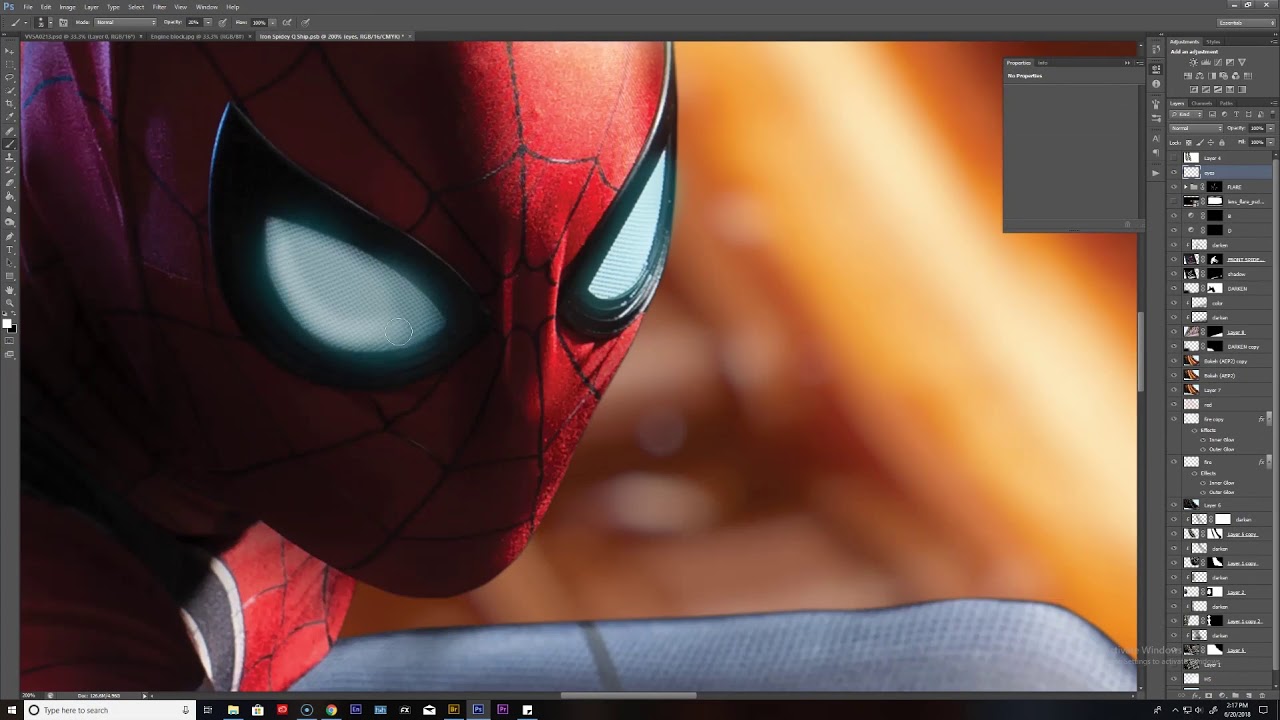This screenshot has width=1280, height=720.
Task: Click the zoom percentage field at bottom-left
Action: (x=29, y=695)
